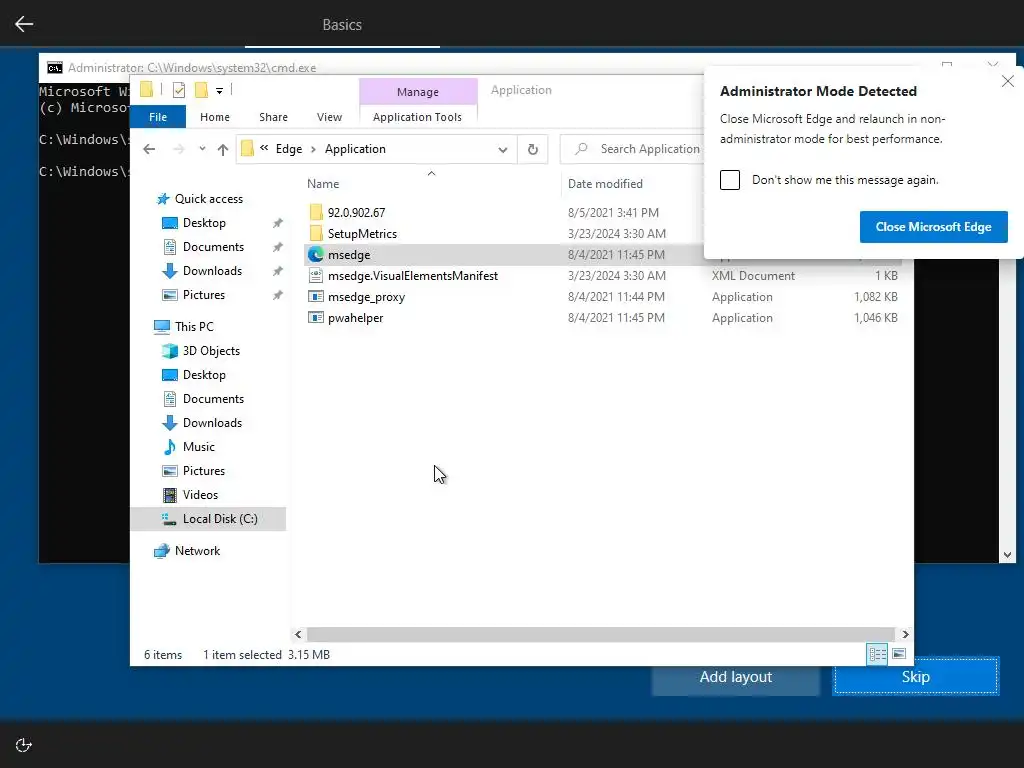Open pinned Pictures under Quick access
This screenshot has width=1024, height=768.
click(204, 295)
